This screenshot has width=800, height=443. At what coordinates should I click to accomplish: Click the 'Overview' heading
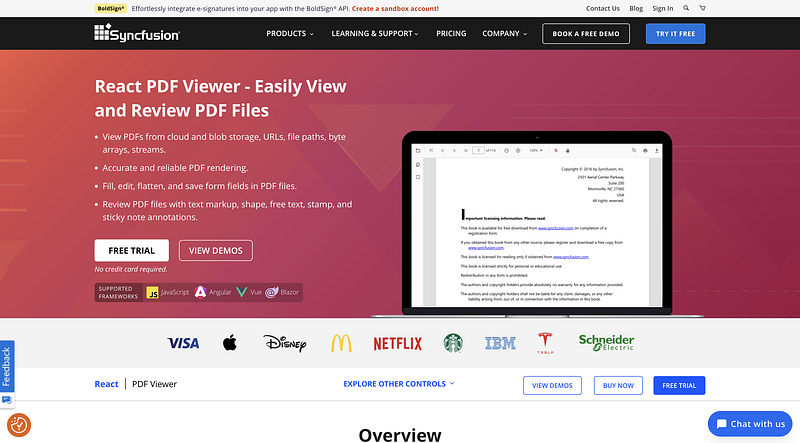[x=400, y=435]
